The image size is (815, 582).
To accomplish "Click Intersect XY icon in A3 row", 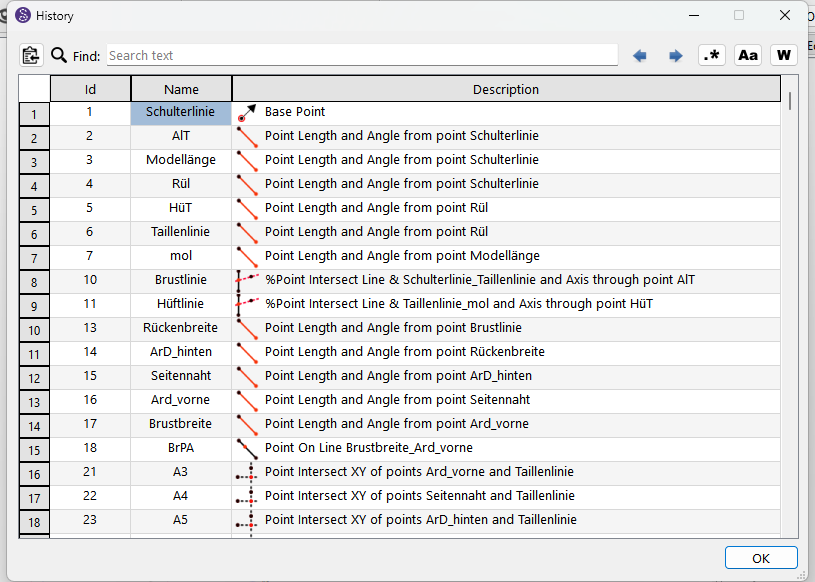I will click(x=246, y=473).
